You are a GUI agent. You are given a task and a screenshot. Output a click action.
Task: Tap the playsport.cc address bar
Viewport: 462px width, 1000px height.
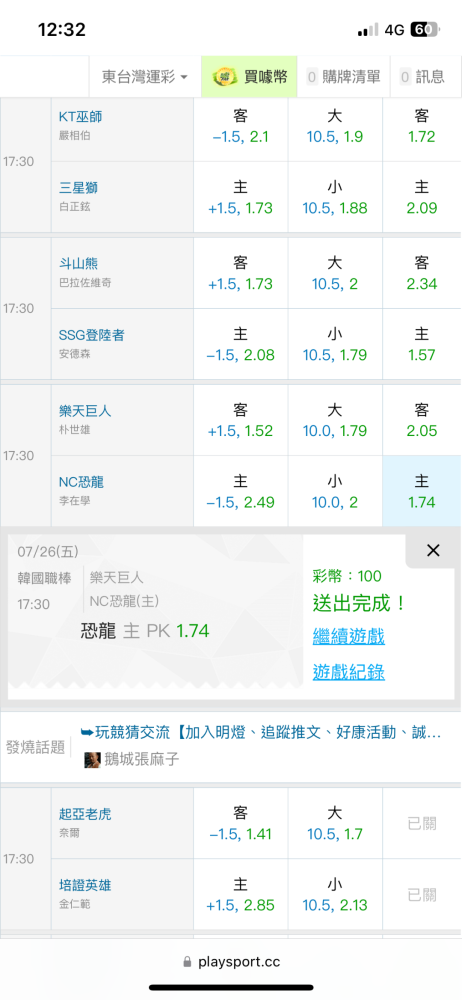point(231,962)
